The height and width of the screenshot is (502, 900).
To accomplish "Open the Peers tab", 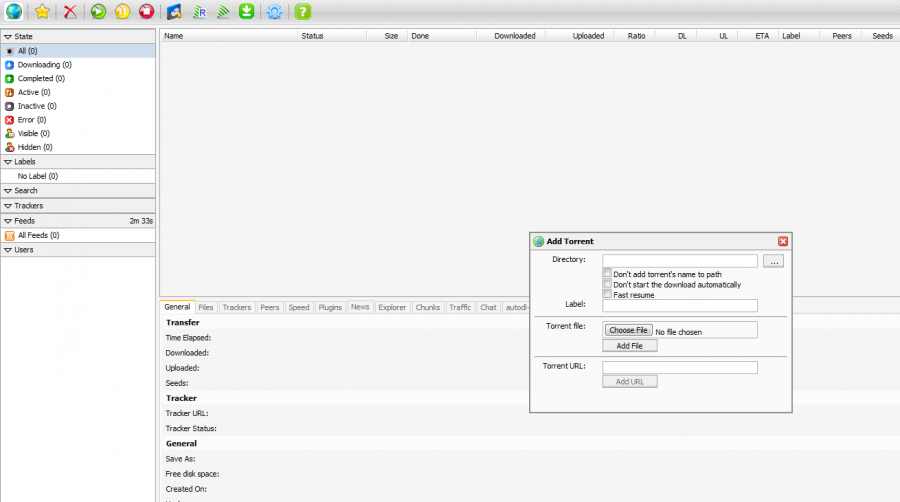I will click(269, 307).
